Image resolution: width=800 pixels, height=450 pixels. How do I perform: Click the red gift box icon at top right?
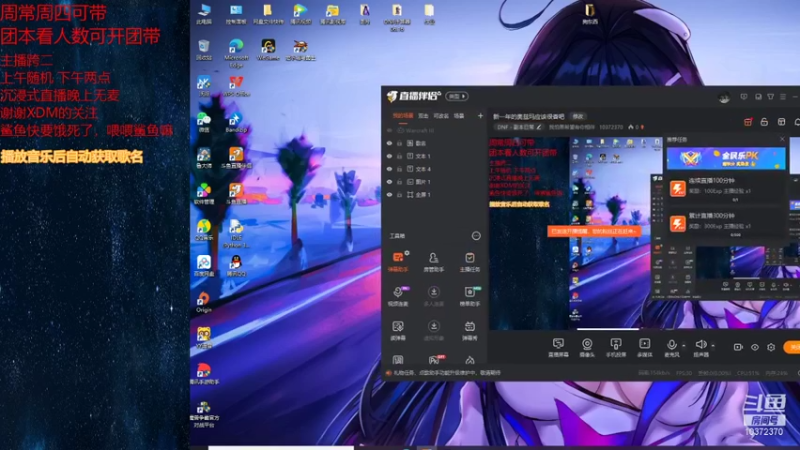click(748, 122)
